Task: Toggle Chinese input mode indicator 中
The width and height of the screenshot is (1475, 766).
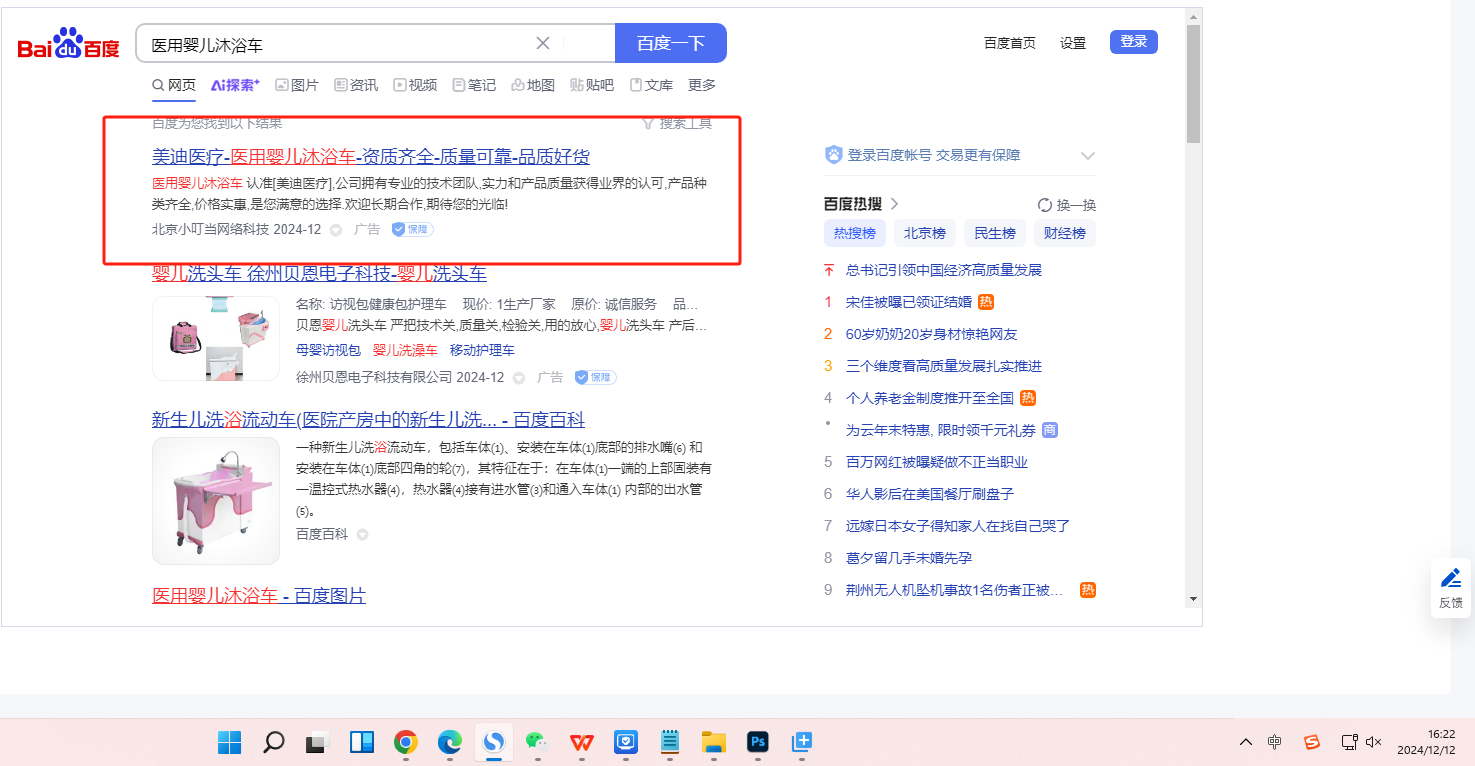Action: pos(1274,742)
